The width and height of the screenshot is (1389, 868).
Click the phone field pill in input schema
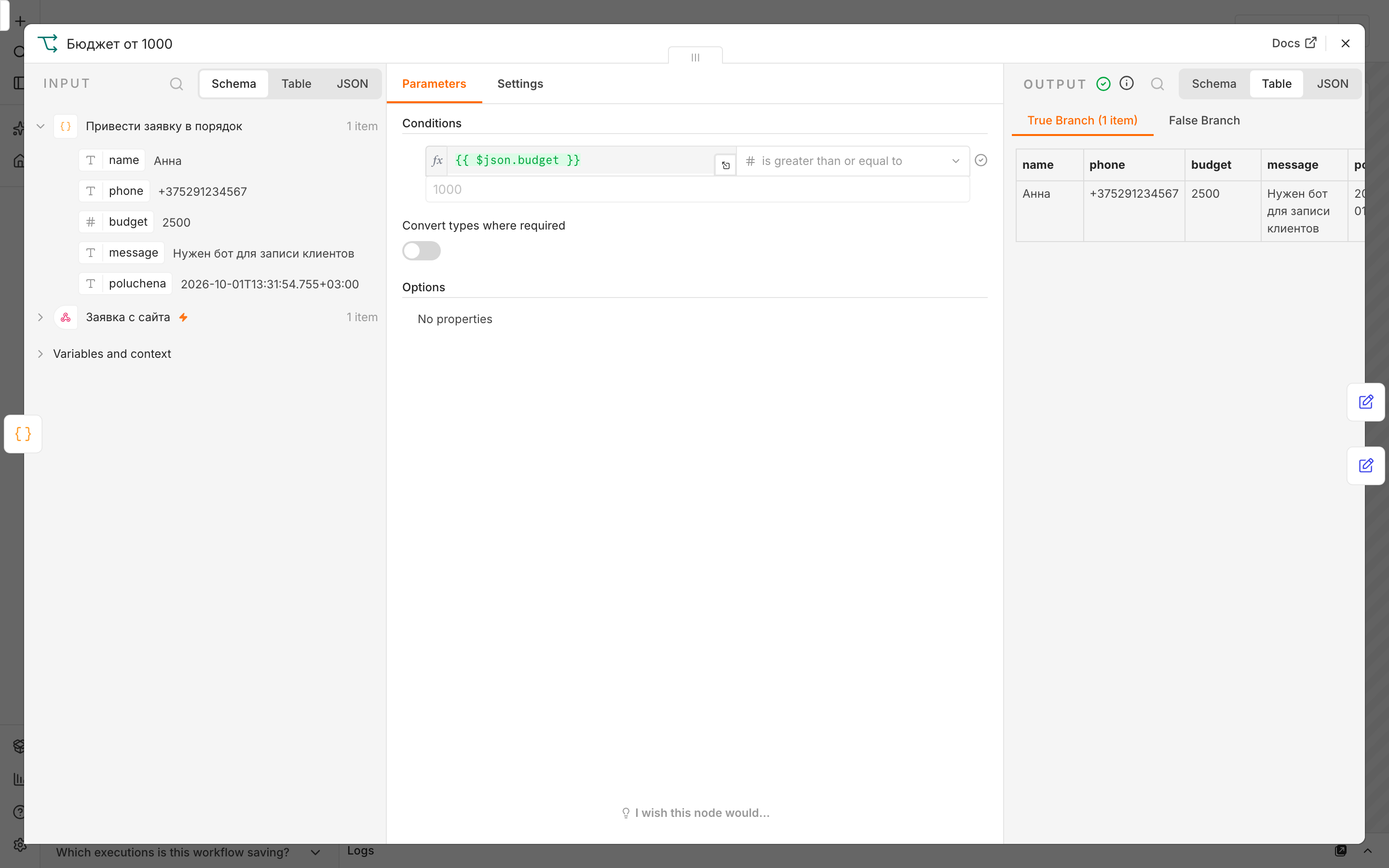pos(114,191)
